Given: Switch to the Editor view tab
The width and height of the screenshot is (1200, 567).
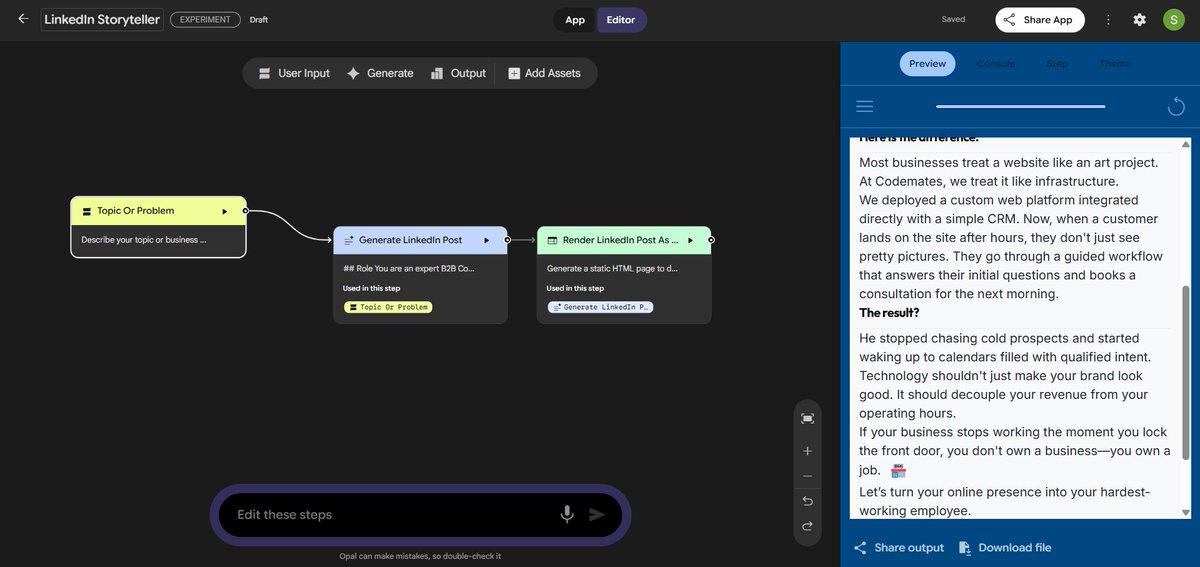Looking at the screenshot, I should click(x=621, y=20).
